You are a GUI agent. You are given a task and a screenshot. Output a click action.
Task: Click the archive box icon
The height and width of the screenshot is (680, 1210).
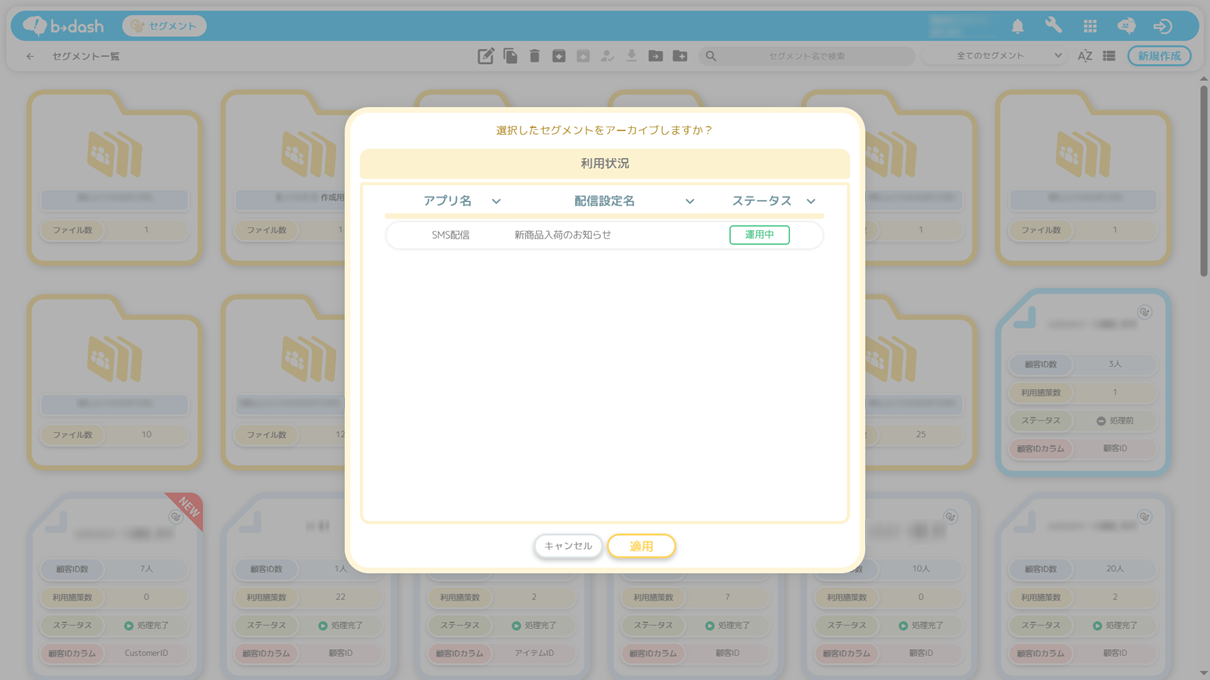coord(559,57)
